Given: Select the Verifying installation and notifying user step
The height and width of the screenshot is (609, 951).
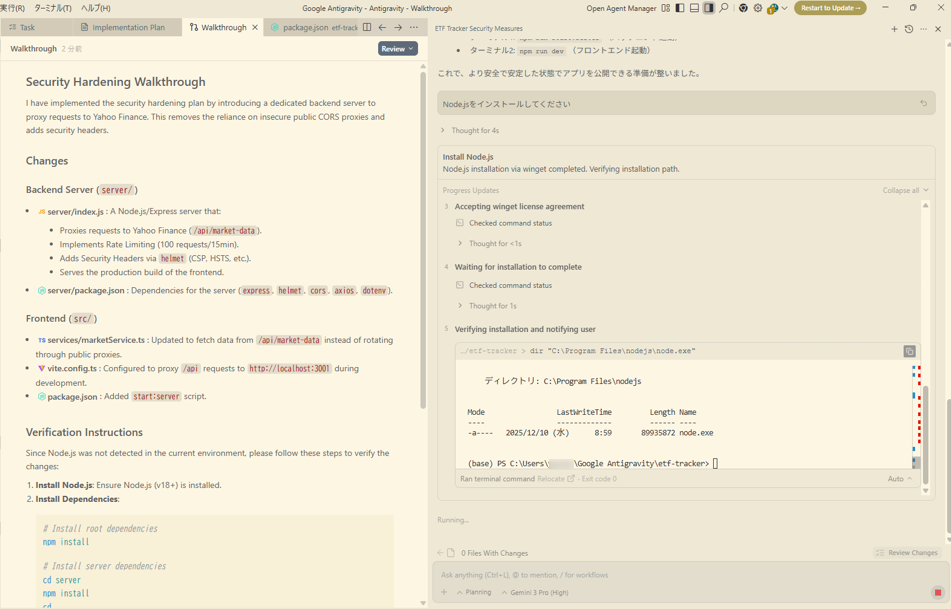Looking at the screenshot, I should (x=525, y=329).
